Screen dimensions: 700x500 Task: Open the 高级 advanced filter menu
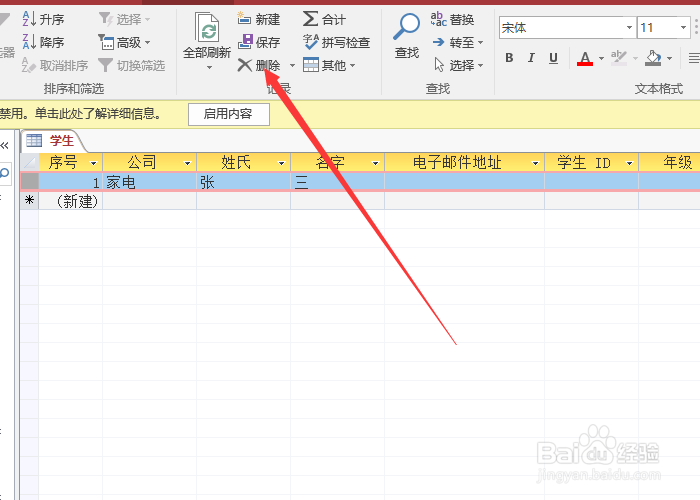point(124,42)
